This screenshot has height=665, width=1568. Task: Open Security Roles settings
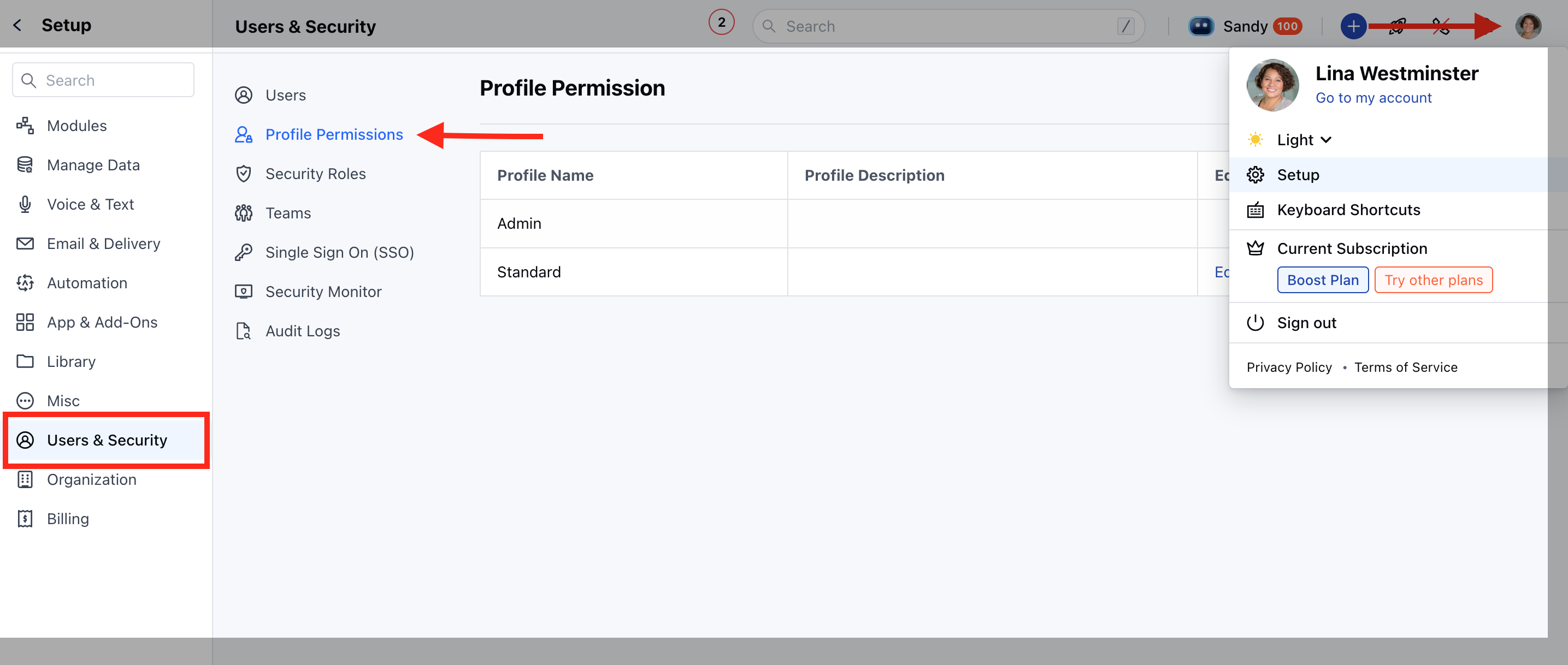(315, 174)
